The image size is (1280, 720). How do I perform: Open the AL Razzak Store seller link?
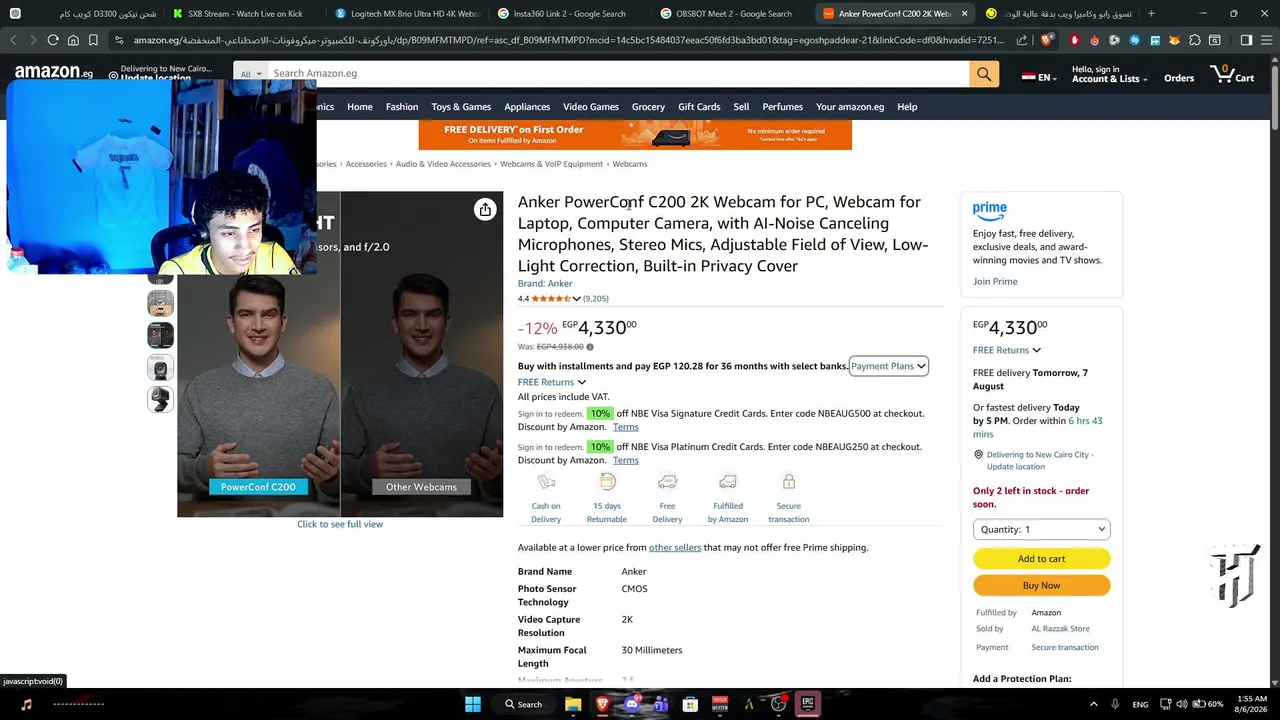click(1061, 629)
